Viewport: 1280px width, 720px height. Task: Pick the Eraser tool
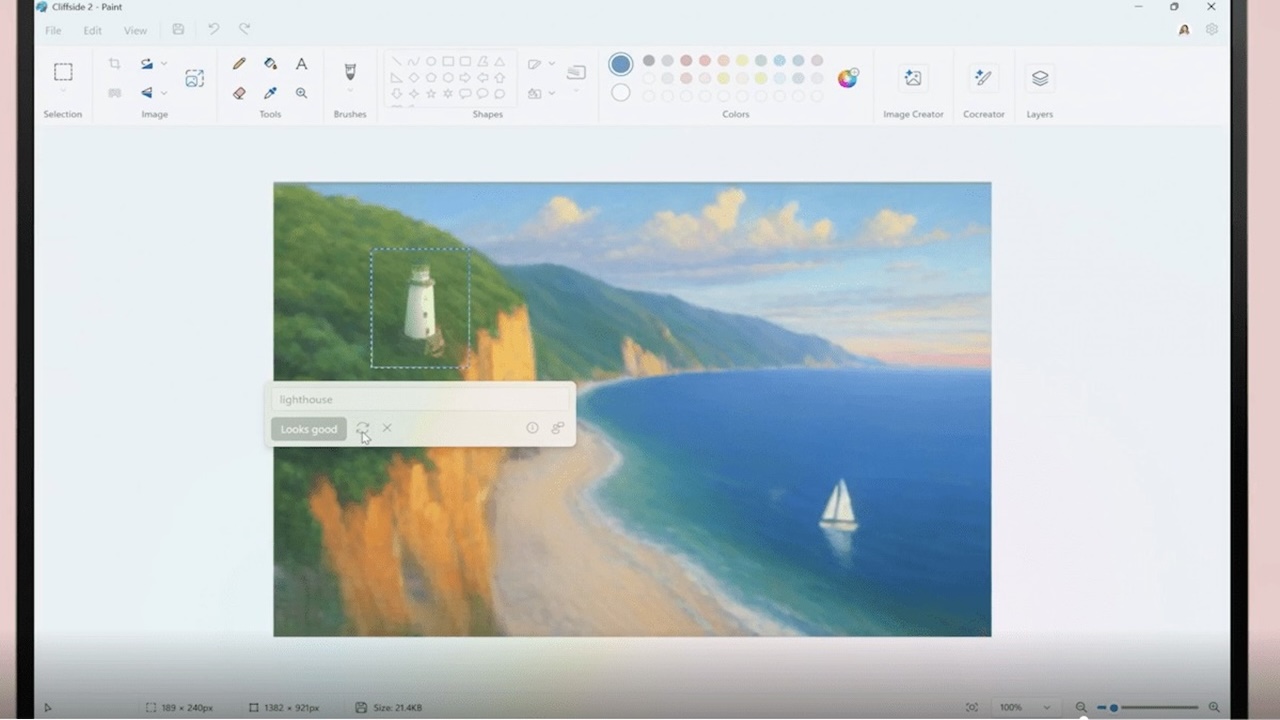pyautogui.click(x=239, y=93)
